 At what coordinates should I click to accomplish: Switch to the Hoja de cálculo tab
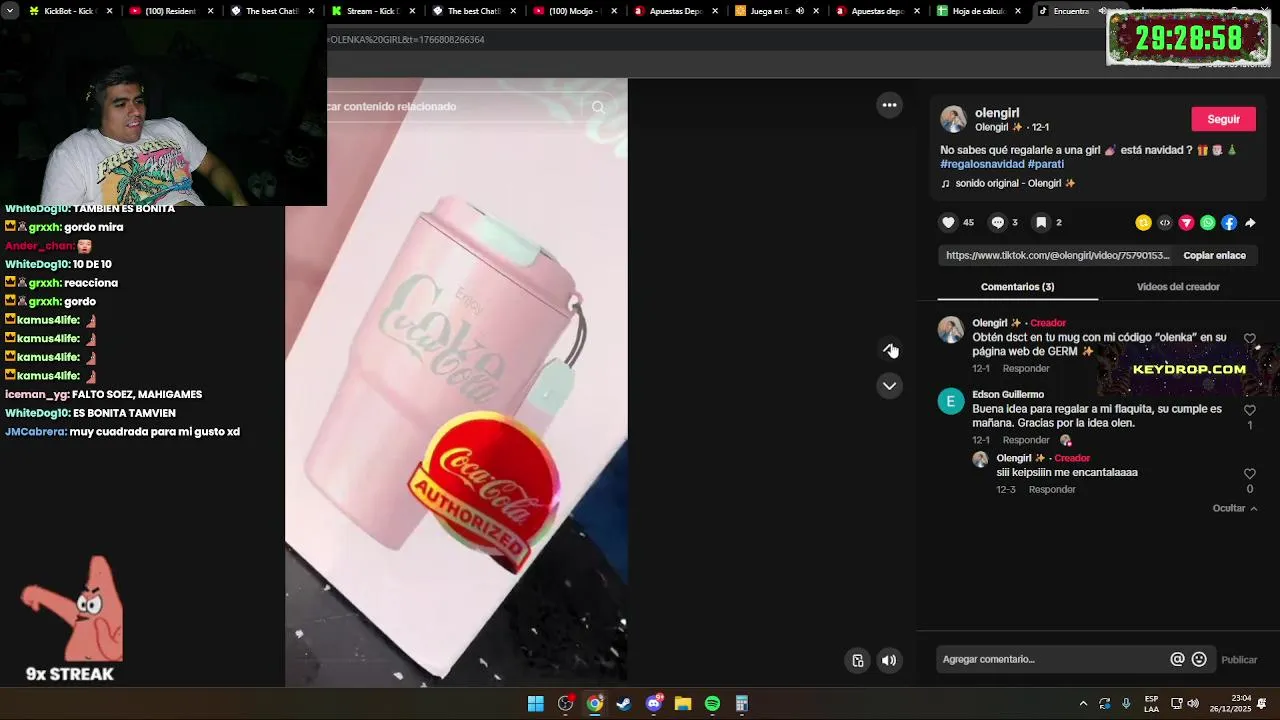click(978, 11)
